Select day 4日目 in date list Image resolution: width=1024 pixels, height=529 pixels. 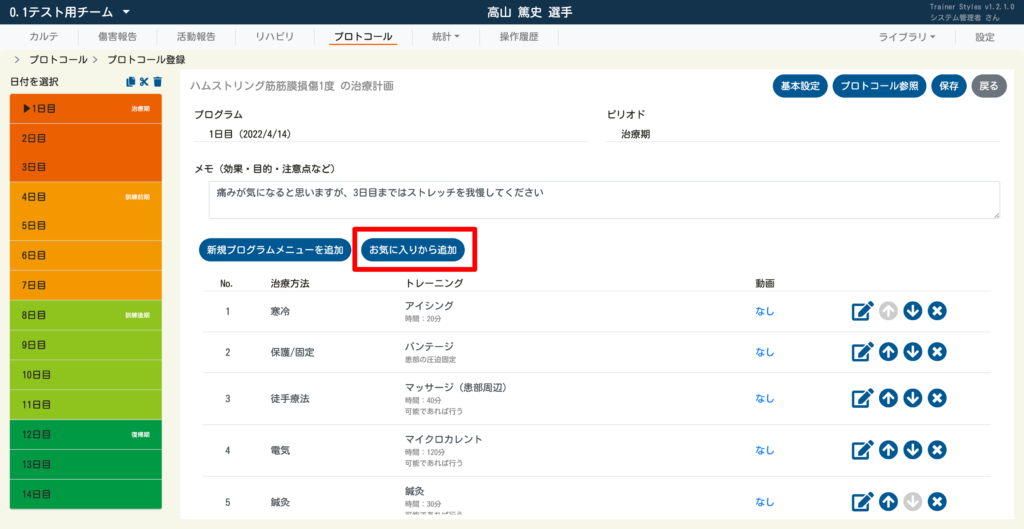(86, 196)
